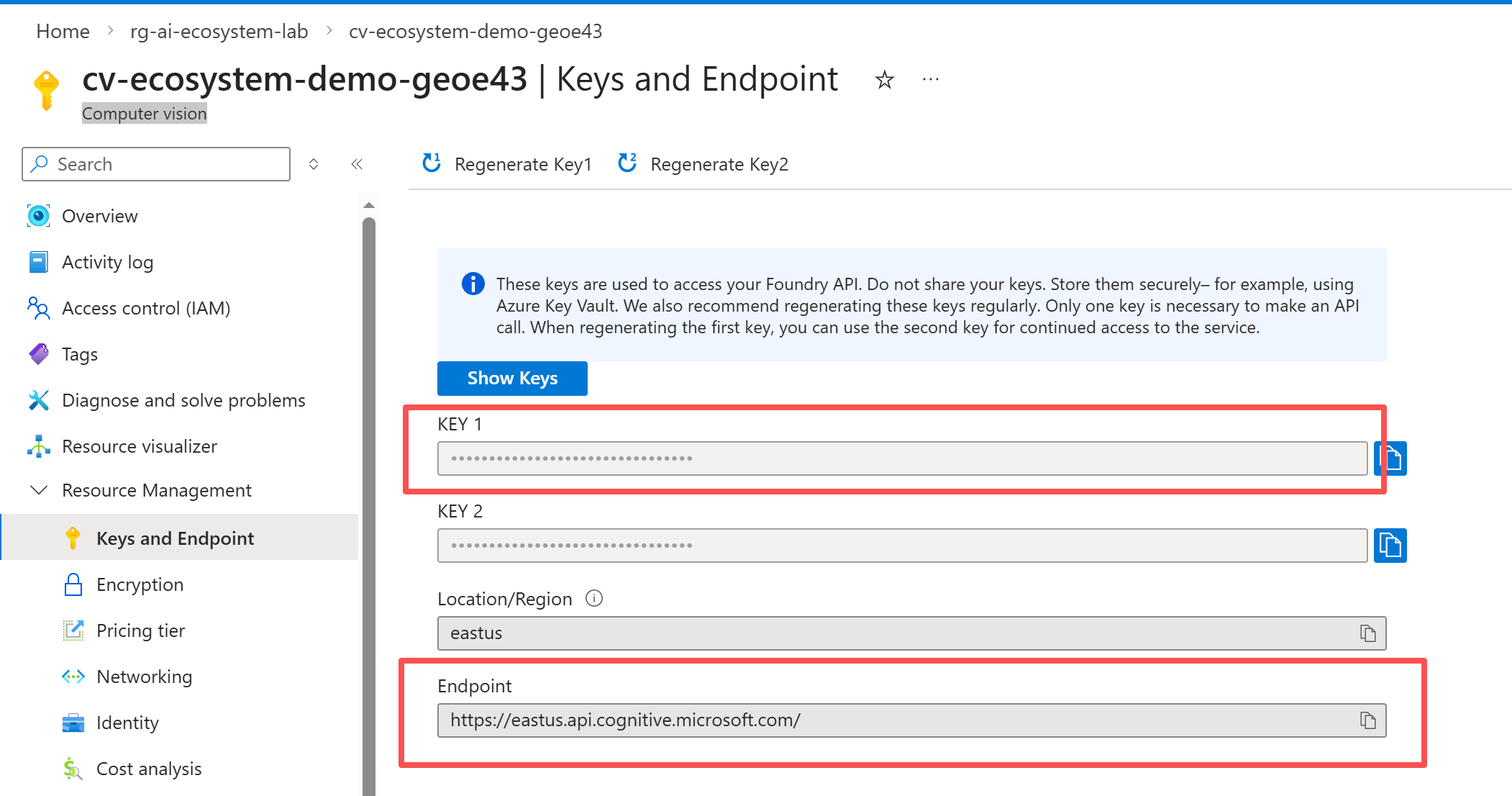This screenshot has height=796, width=1512.
Task: Open the more options ellipsis
Action: [931, 80]
